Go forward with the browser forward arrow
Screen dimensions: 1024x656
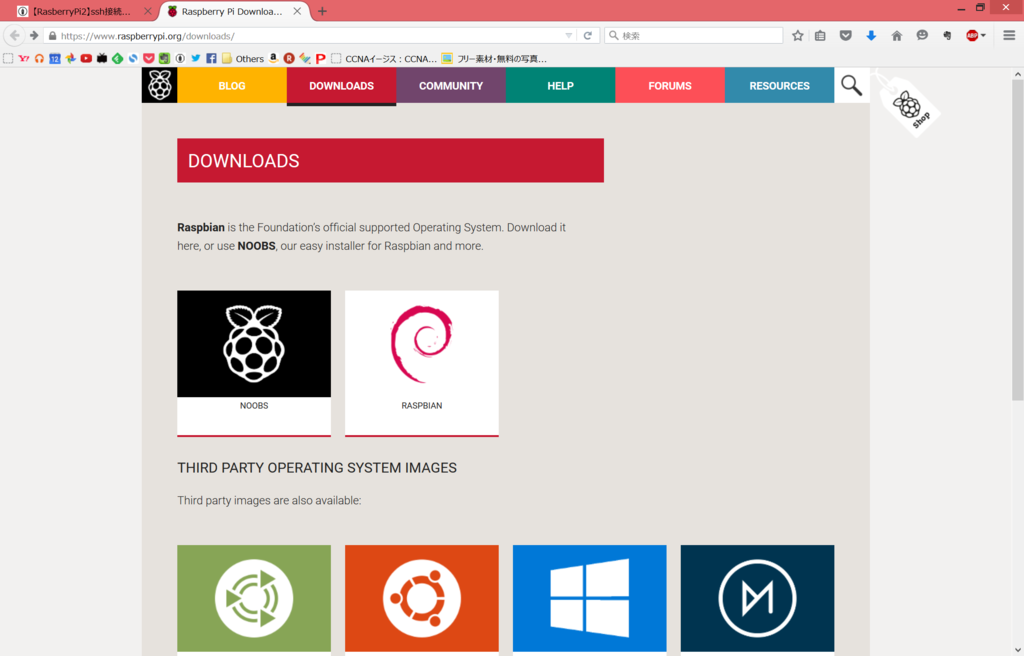[34, 35]
